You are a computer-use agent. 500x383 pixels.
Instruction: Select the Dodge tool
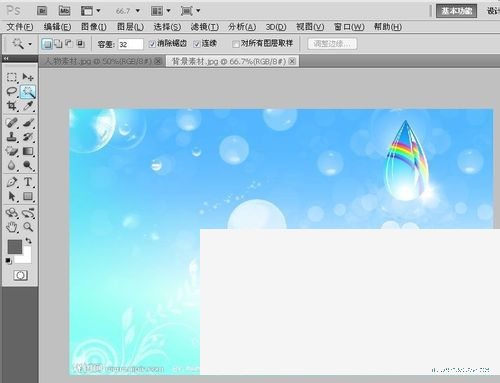click(x=28, y=165)
